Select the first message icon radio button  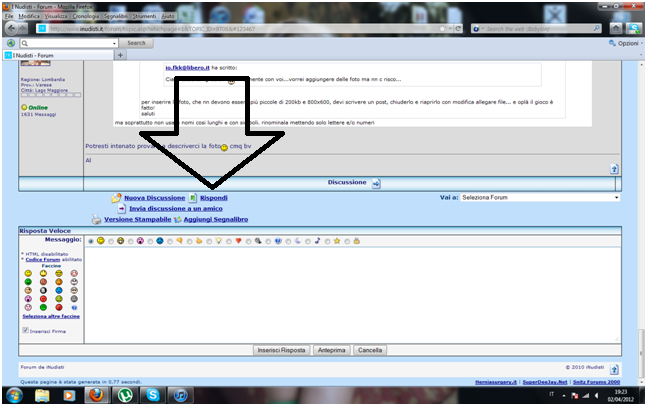click(x=91, y=241)
